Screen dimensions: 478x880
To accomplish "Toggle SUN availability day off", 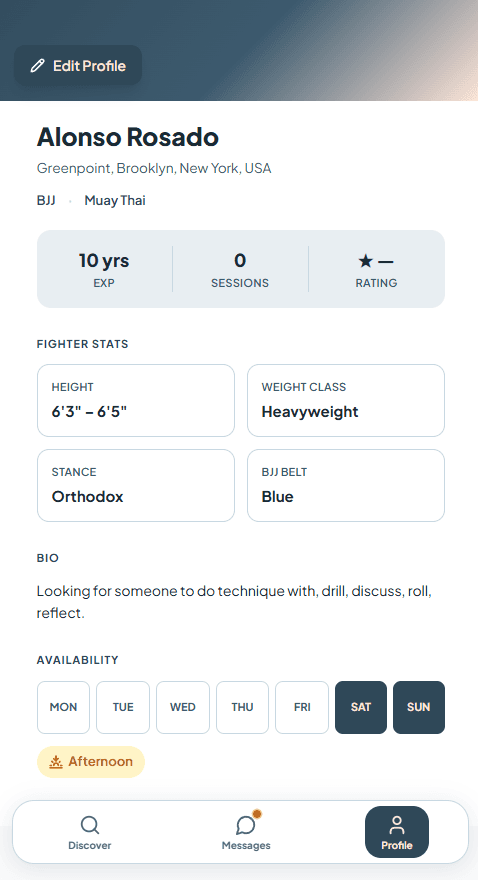I will (x=419, y=707).
